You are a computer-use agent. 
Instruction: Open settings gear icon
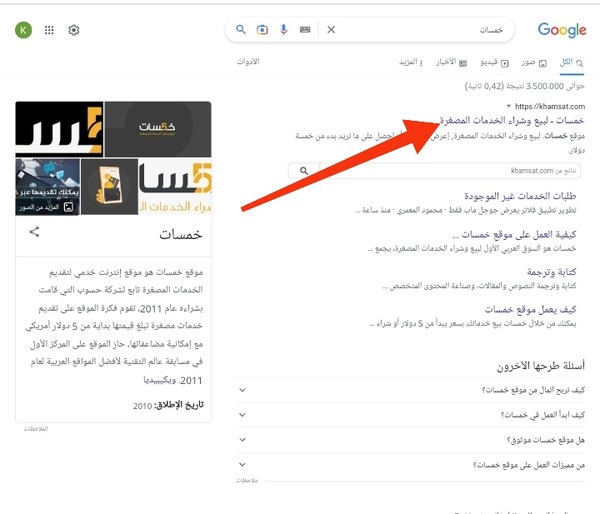click(74, 30)
